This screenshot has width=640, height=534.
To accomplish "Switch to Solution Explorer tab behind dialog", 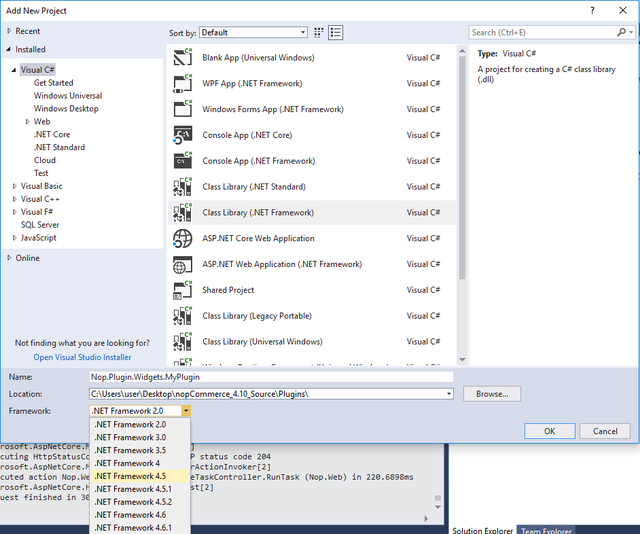I will 482,530.
